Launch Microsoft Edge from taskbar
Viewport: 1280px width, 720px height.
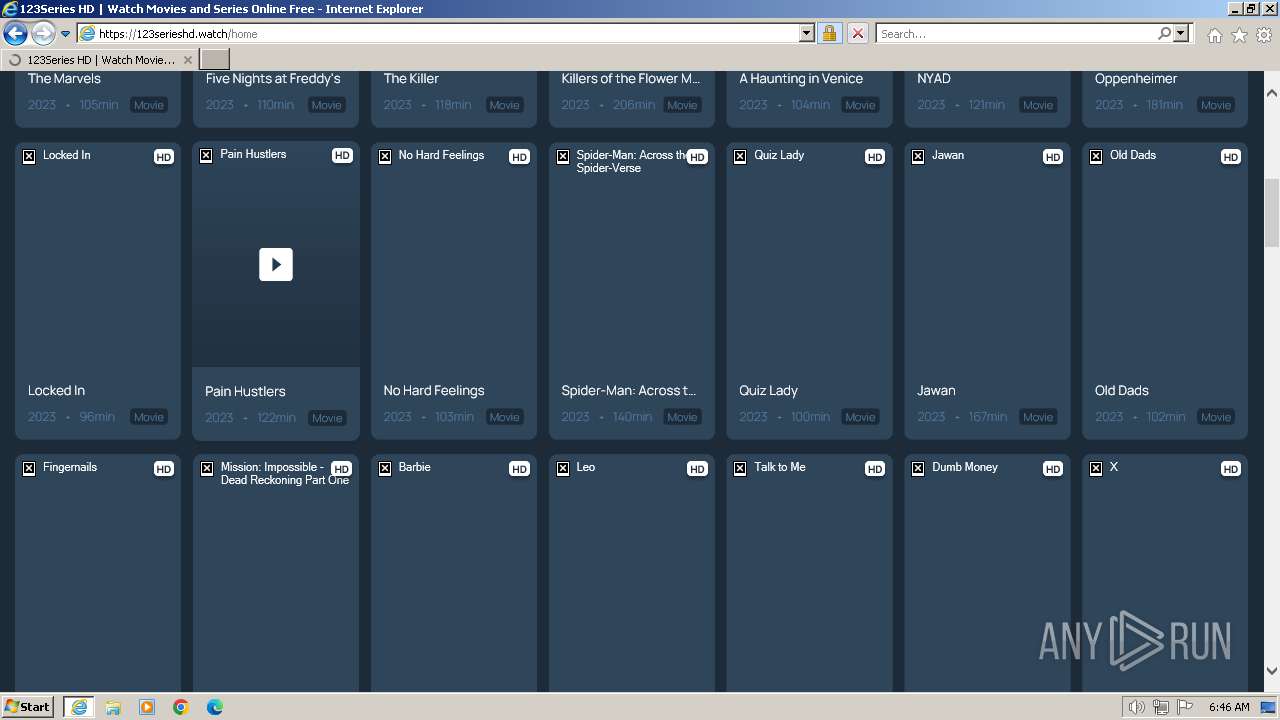click(215, 707)
